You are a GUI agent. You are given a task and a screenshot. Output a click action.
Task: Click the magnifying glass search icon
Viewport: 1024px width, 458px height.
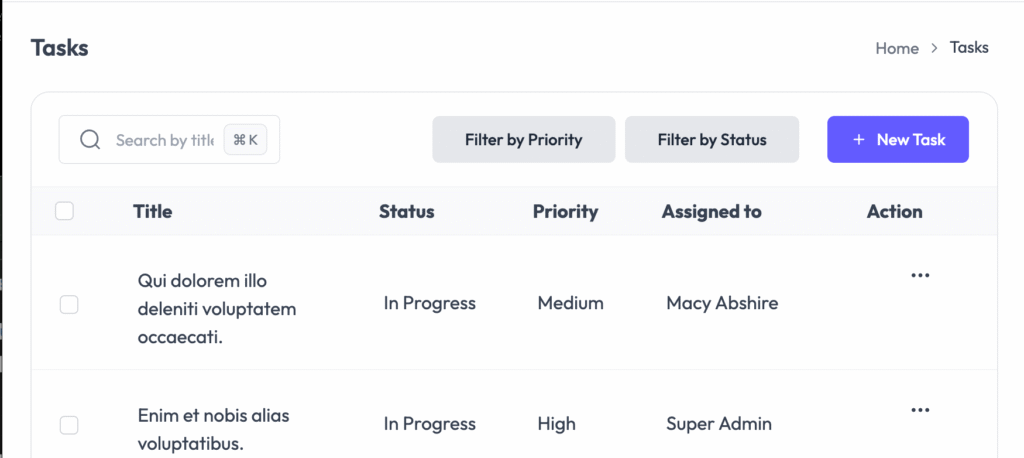point(89,139)
